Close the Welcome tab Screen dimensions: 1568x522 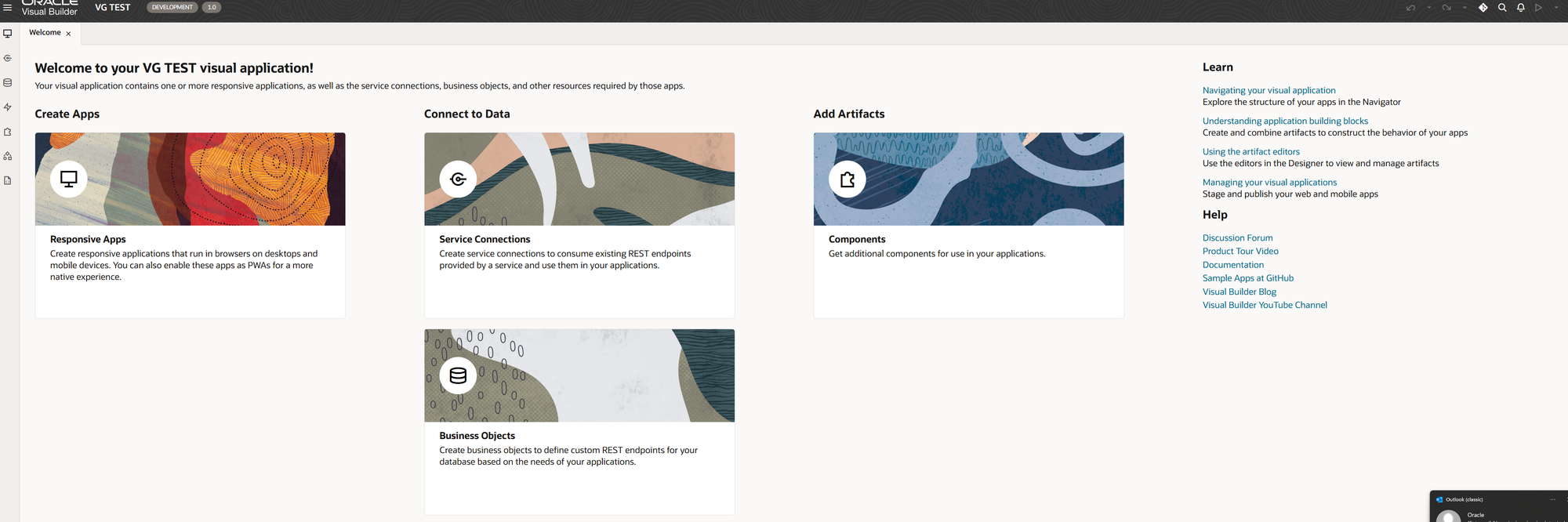point(69,34)
